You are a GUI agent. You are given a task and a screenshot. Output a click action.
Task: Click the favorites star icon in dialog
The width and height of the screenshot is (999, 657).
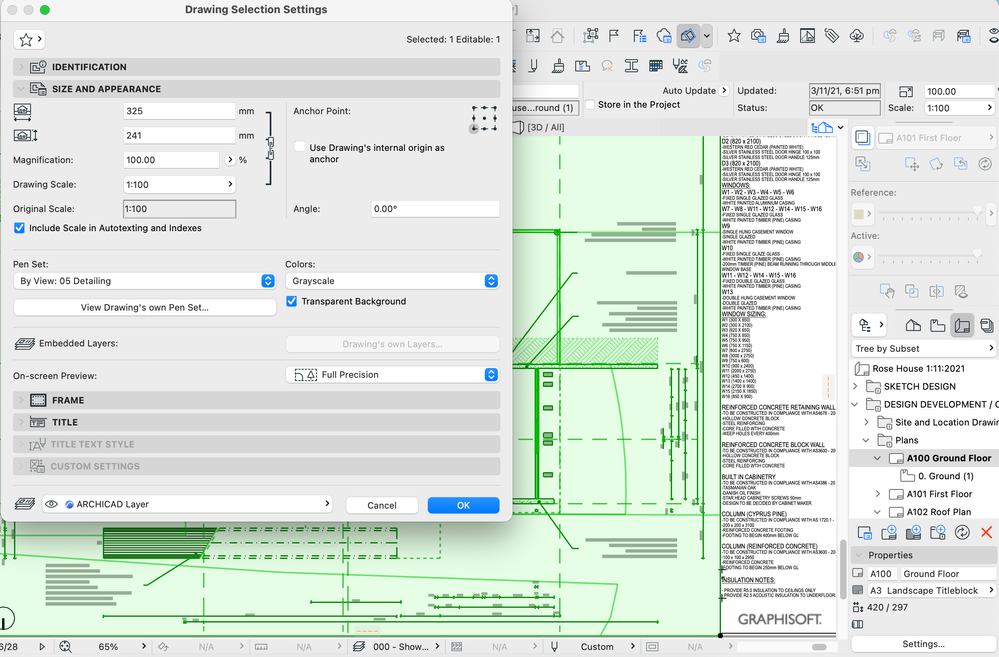point(24,39)
